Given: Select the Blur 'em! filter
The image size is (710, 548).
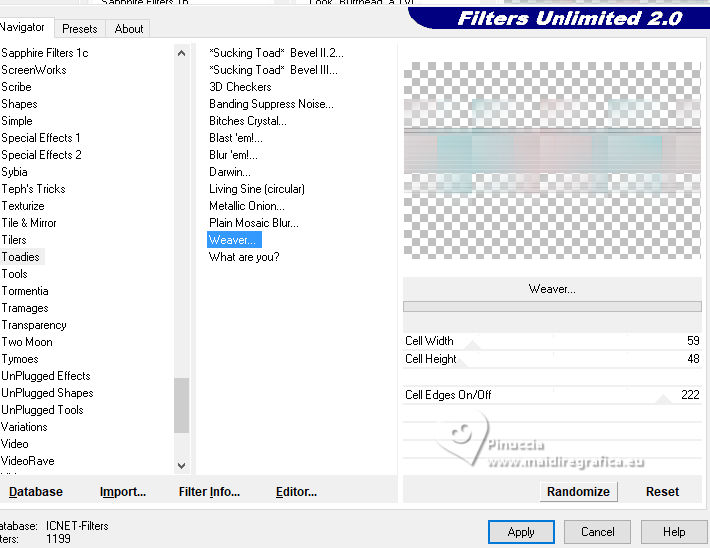Looking at the screenshot, I should pyautogui.click(x=233, y=155).
